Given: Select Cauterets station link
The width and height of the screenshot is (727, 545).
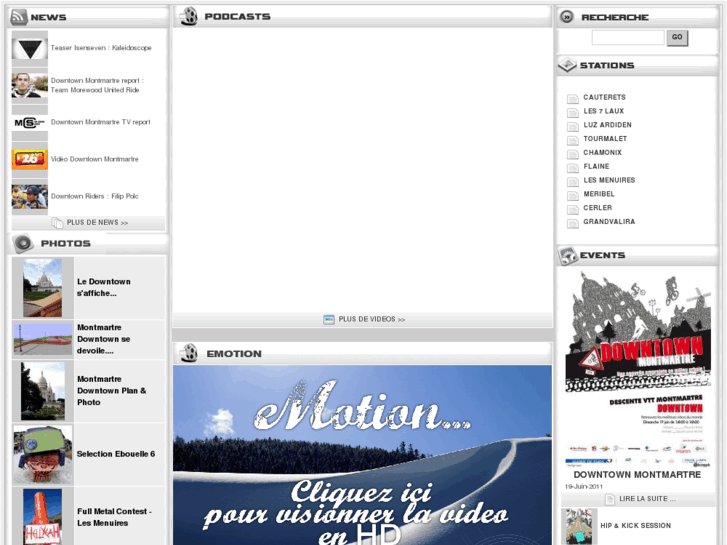Looking at the screenshot, I should coord(605,97).
